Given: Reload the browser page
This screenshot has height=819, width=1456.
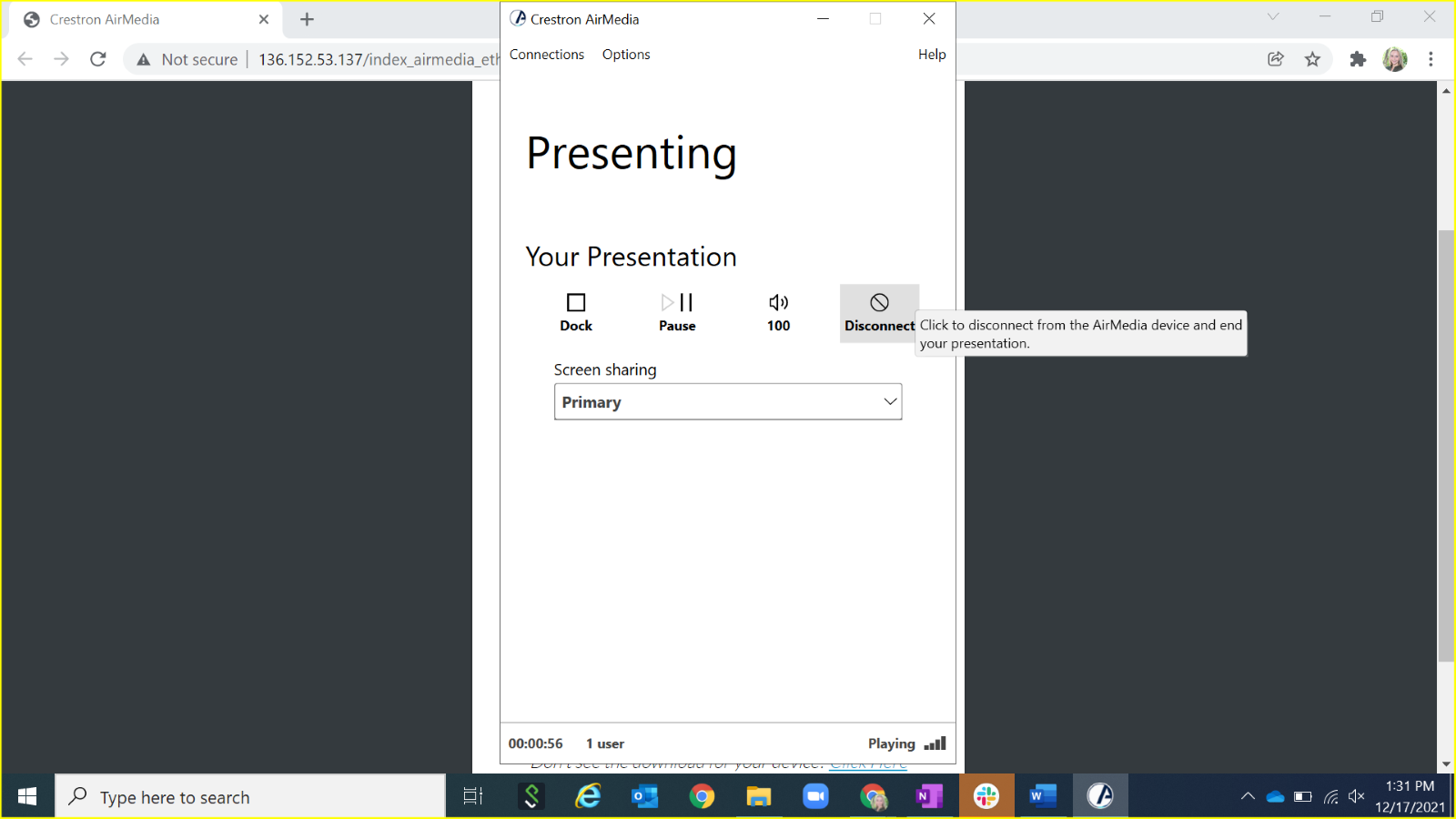Looking at the screenshot, I should [x=98, y=59].
